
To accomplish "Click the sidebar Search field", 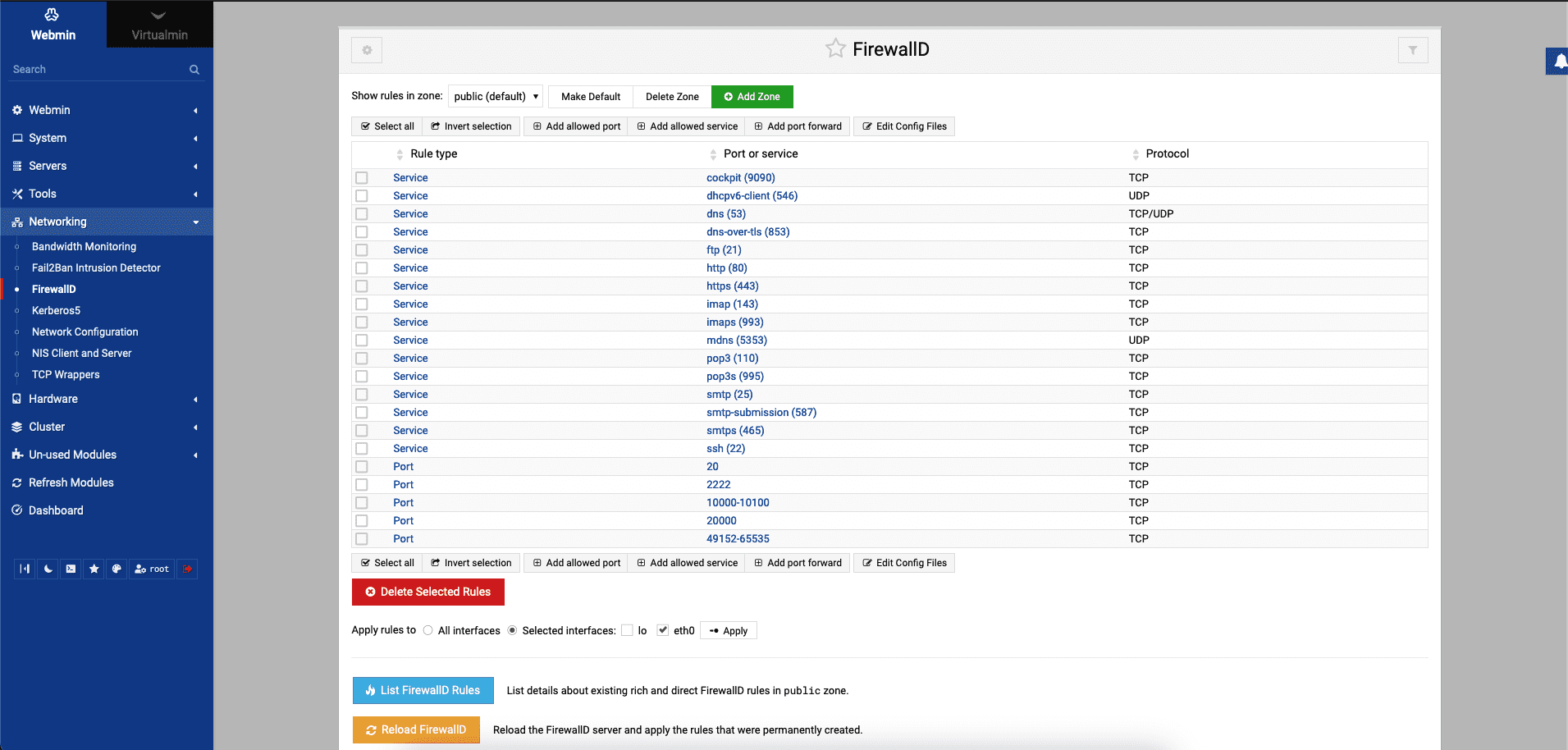I will click(98, 70).
